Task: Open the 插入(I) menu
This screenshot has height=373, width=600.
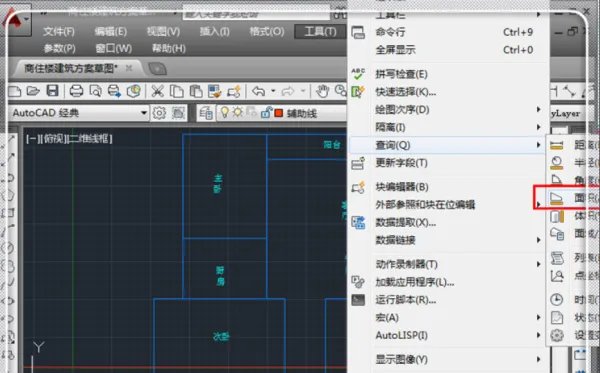Action: [x=214, y=32]
